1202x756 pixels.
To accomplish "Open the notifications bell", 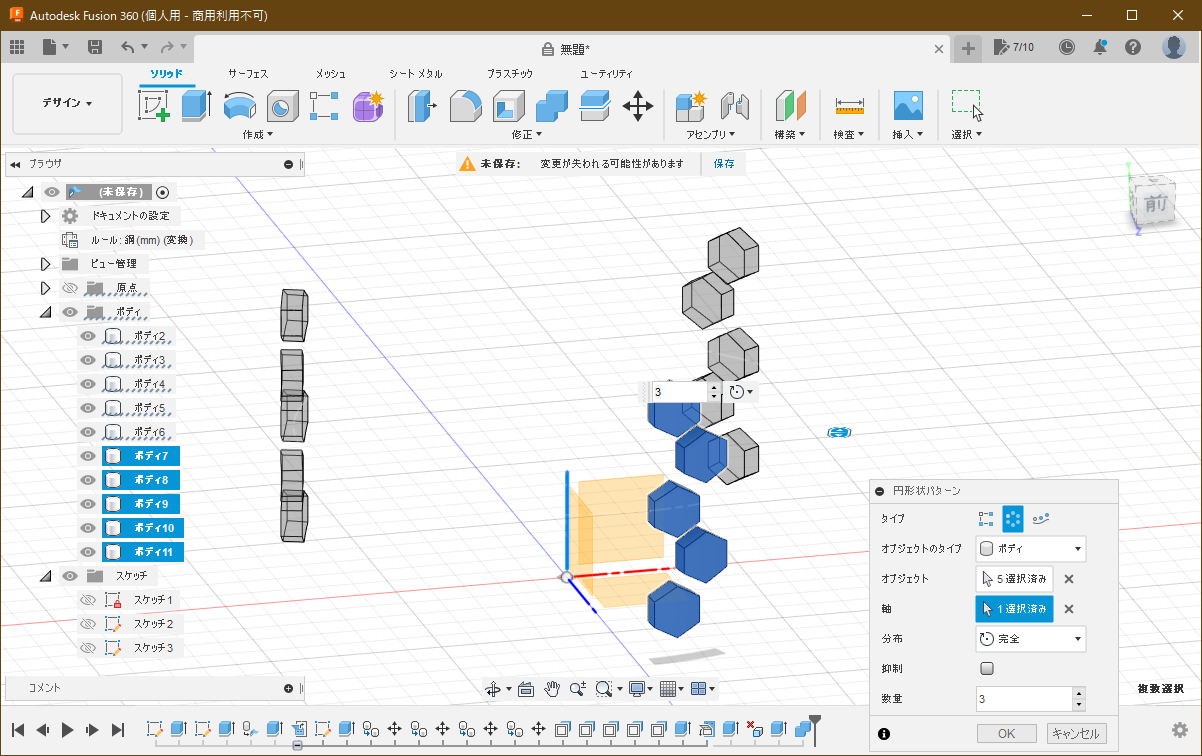I will click(x=1100, y=47).
